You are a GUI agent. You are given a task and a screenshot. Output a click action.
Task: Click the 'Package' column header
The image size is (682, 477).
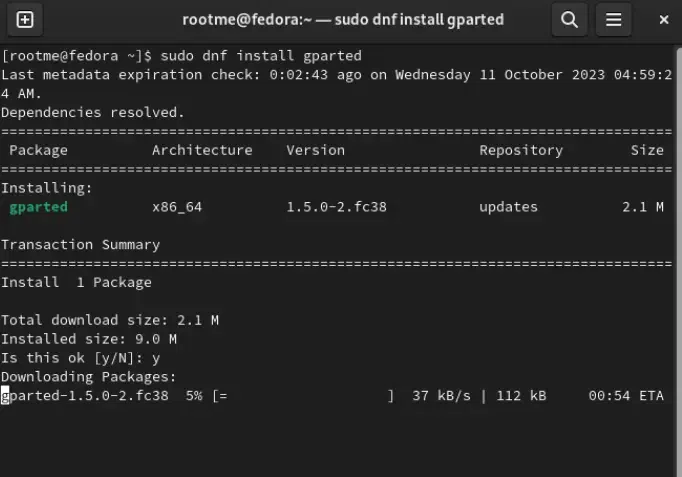click(x=39, y=150)
